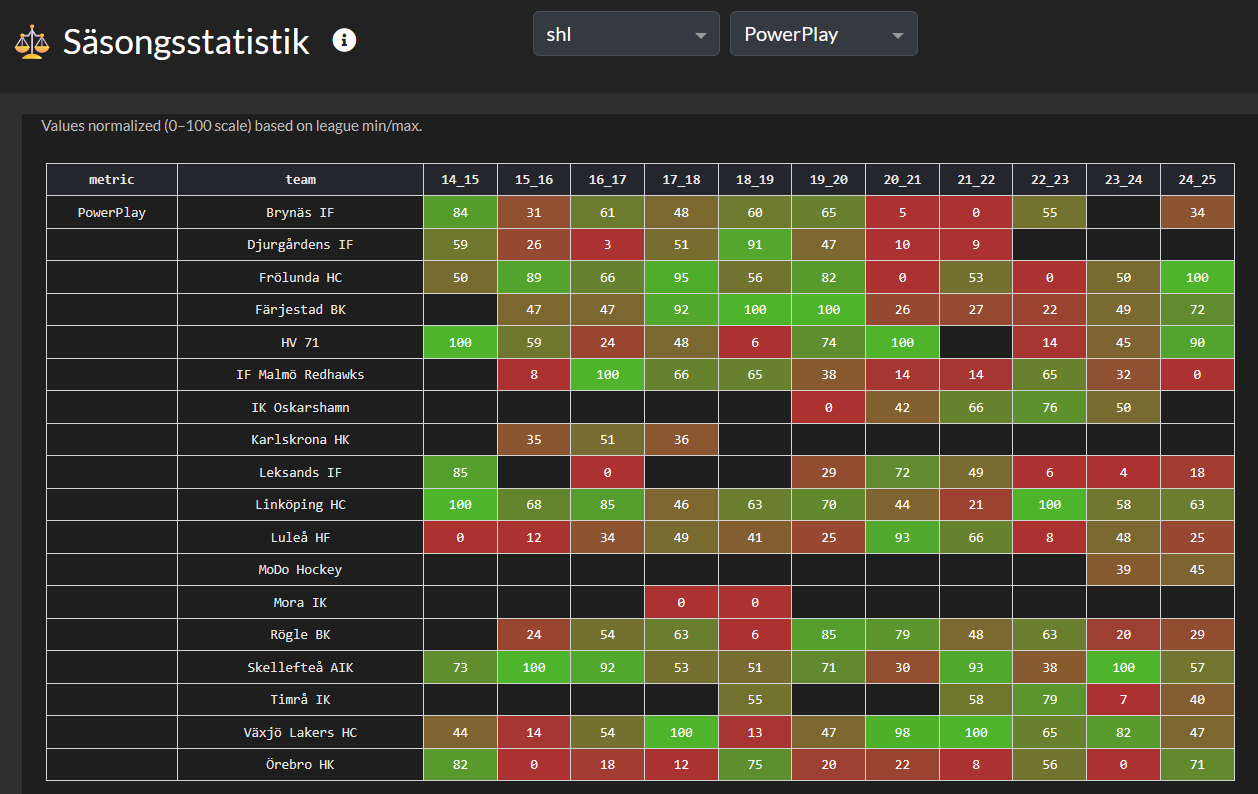Click the Säsongsstatistik page title
Viewport: 1258px width, 794px height.
(186, 42)
